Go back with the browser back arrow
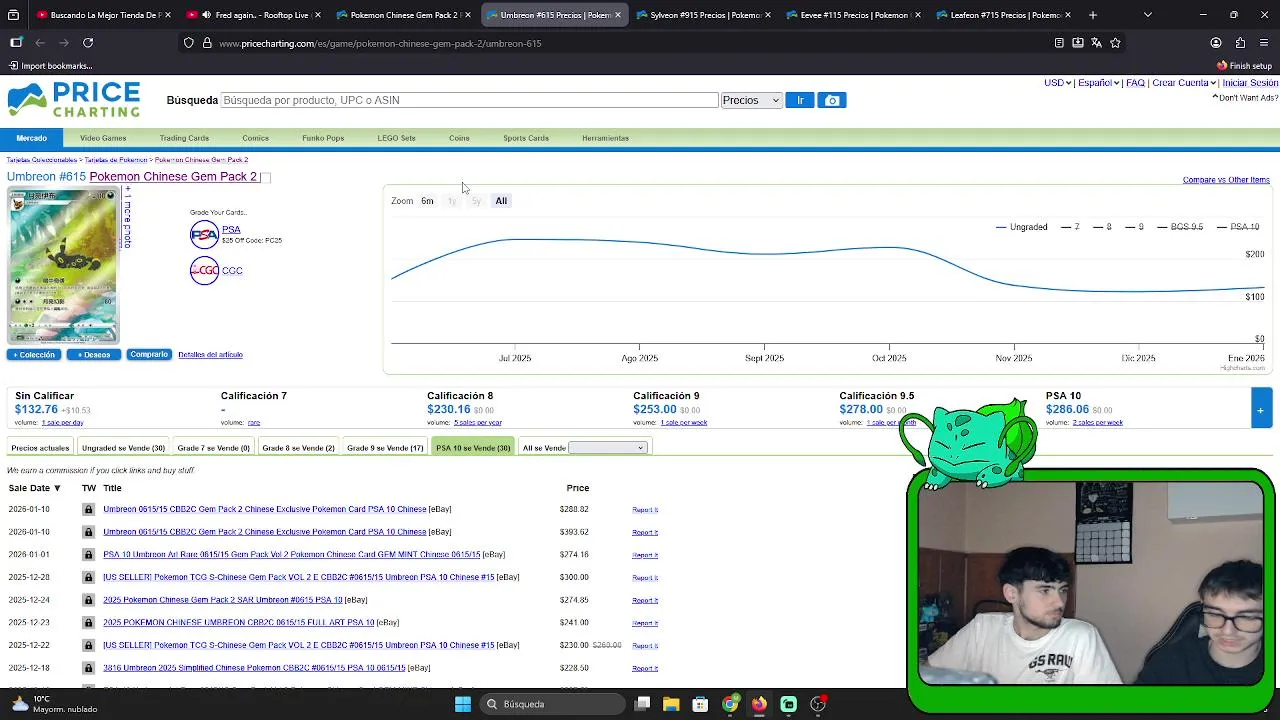 [40, 43]
